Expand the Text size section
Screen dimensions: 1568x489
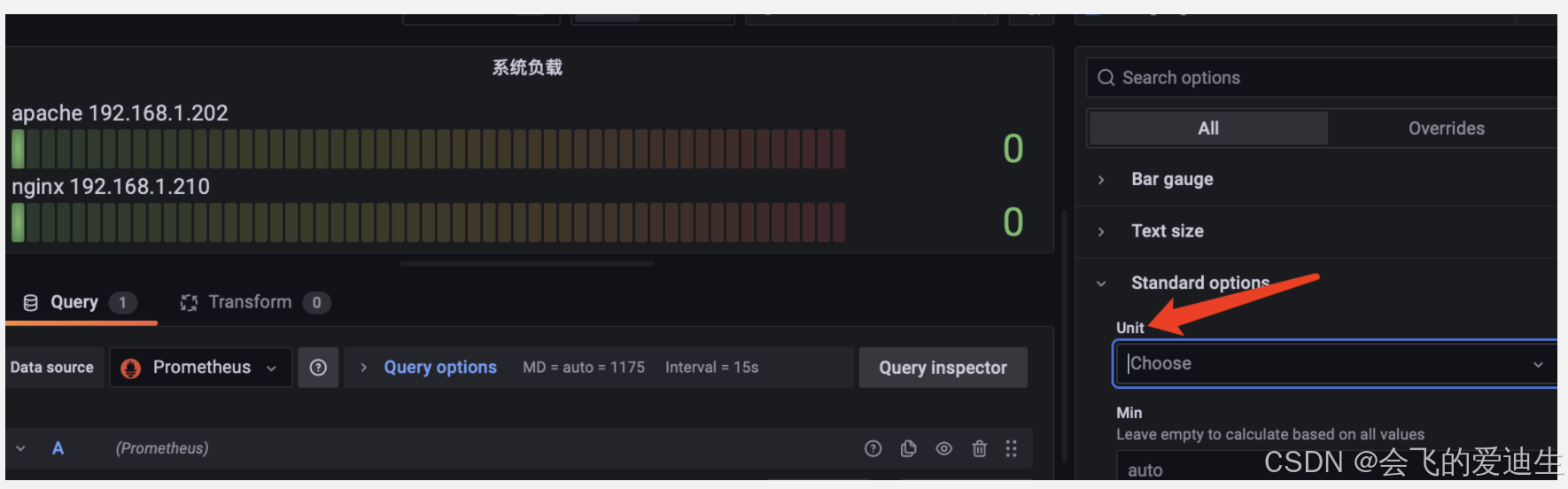(1167, 231)
